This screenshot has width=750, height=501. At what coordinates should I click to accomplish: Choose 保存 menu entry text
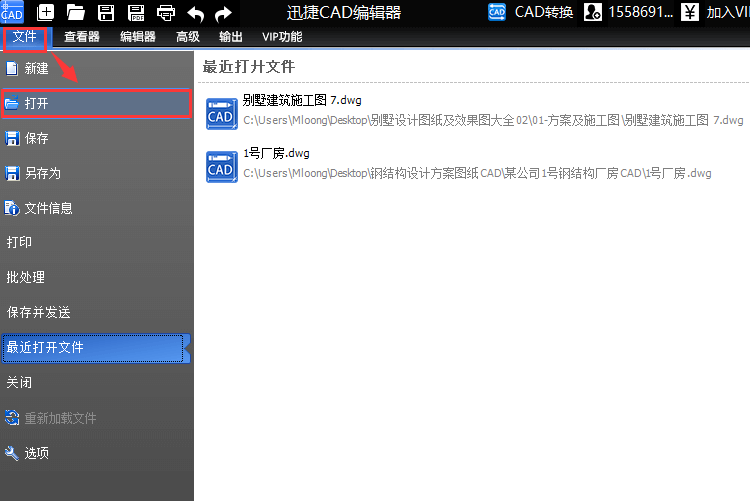(x=36, y=138)
